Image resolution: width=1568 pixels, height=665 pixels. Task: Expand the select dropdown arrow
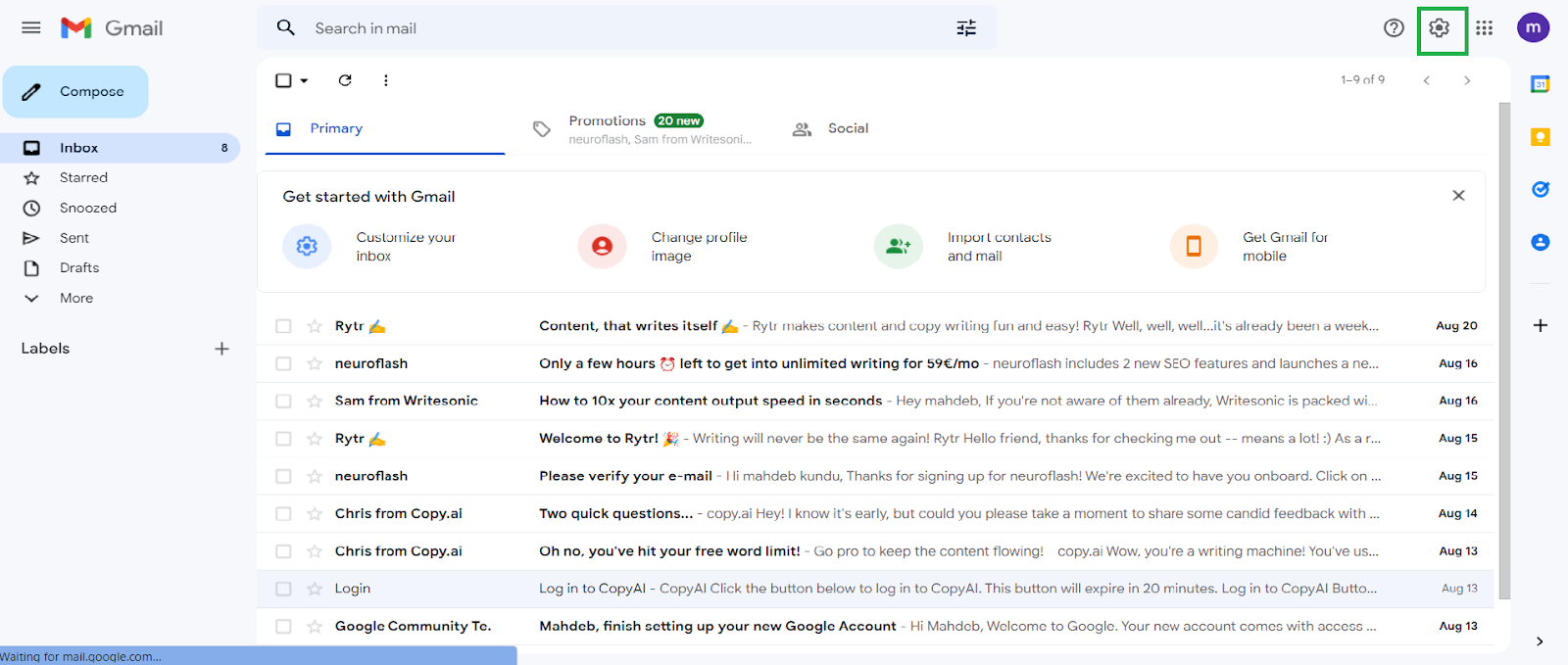(304, 80)
